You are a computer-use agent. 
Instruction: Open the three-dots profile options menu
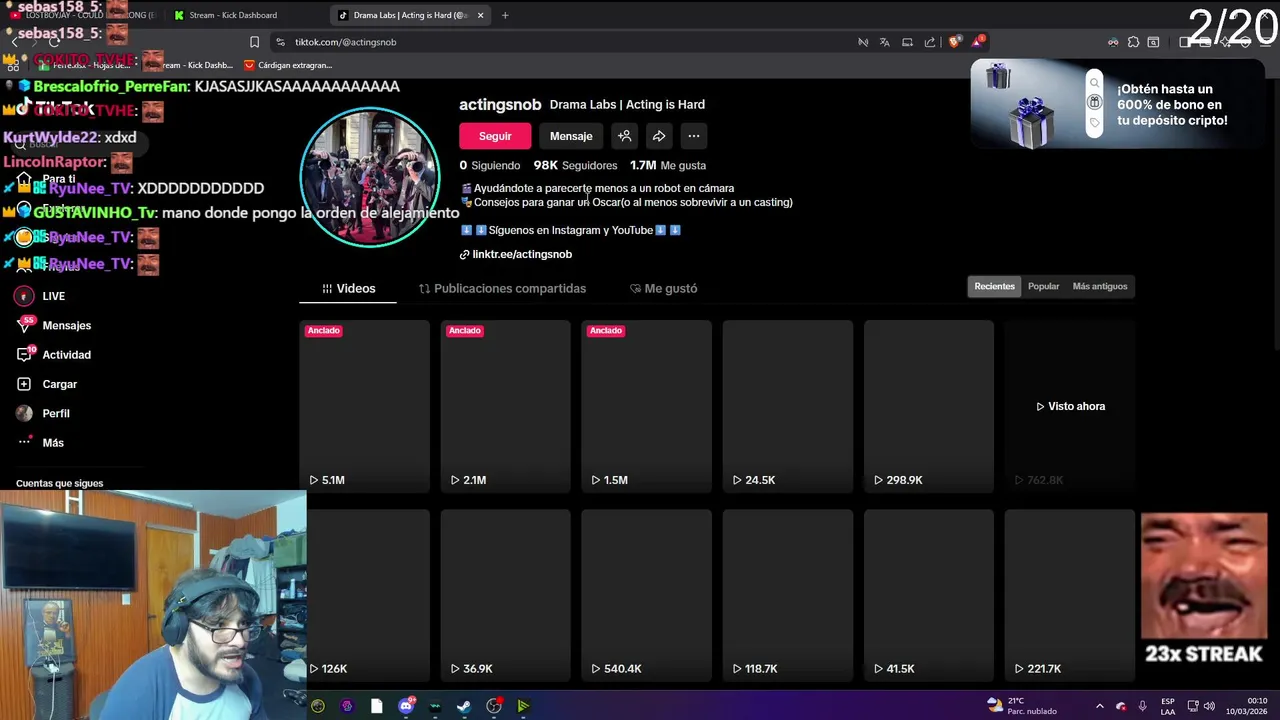pyautogui.click(x=694, y=136)
